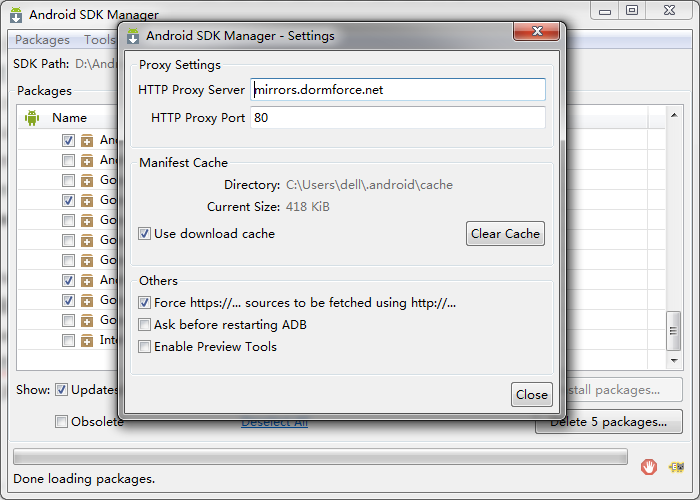The height and width of the screenshot is (500, 700).
Task: Uncheck the topmost package row checkbox
Action: (x=68, y=141)
